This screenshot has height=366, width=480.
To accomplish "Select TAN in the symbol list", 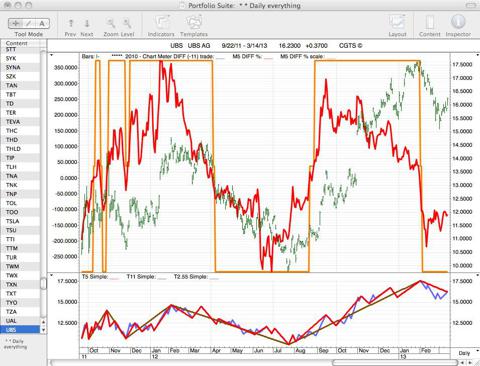I will click(20, 85).
